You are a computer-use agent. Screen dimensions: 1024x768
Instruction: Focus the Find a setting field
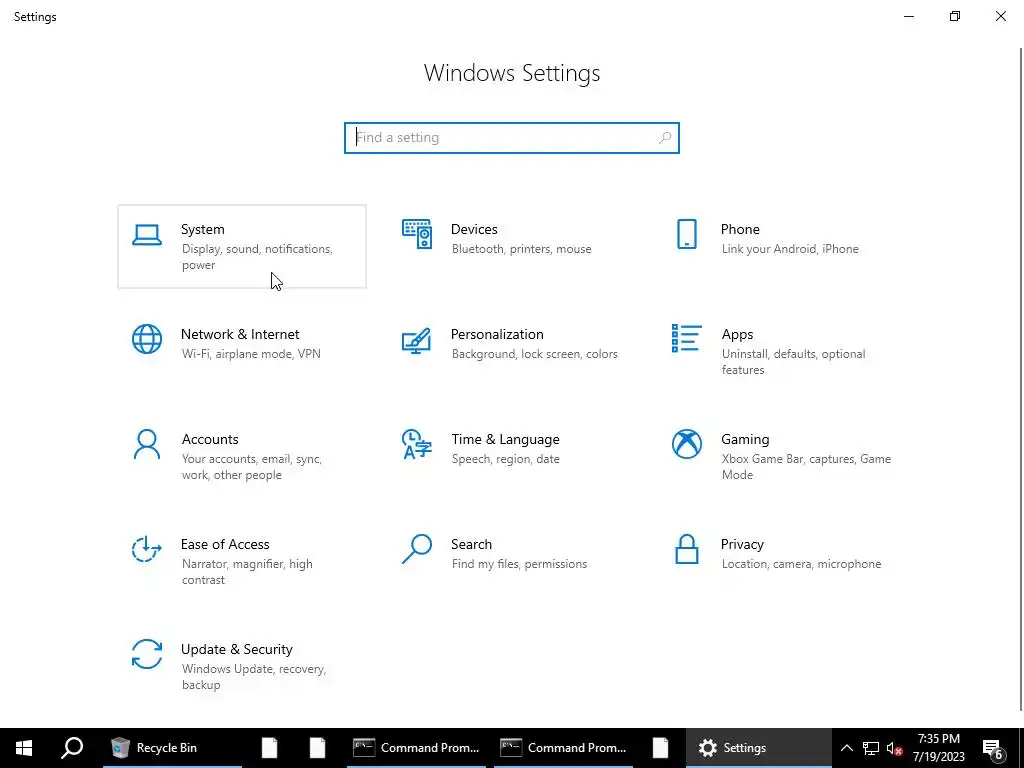click(x=512, y=138)
